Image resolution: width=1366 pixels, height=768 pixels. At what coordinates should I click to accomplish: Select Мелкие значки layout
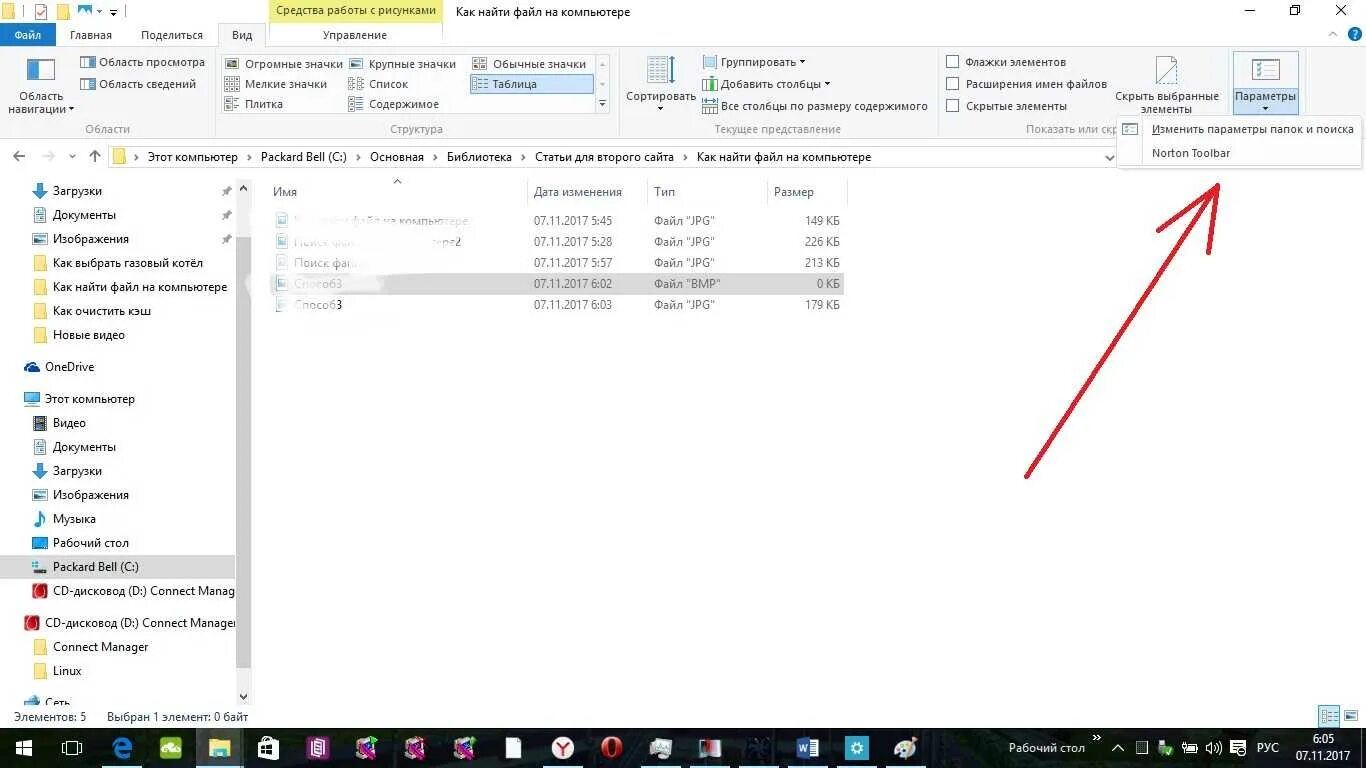276,84
